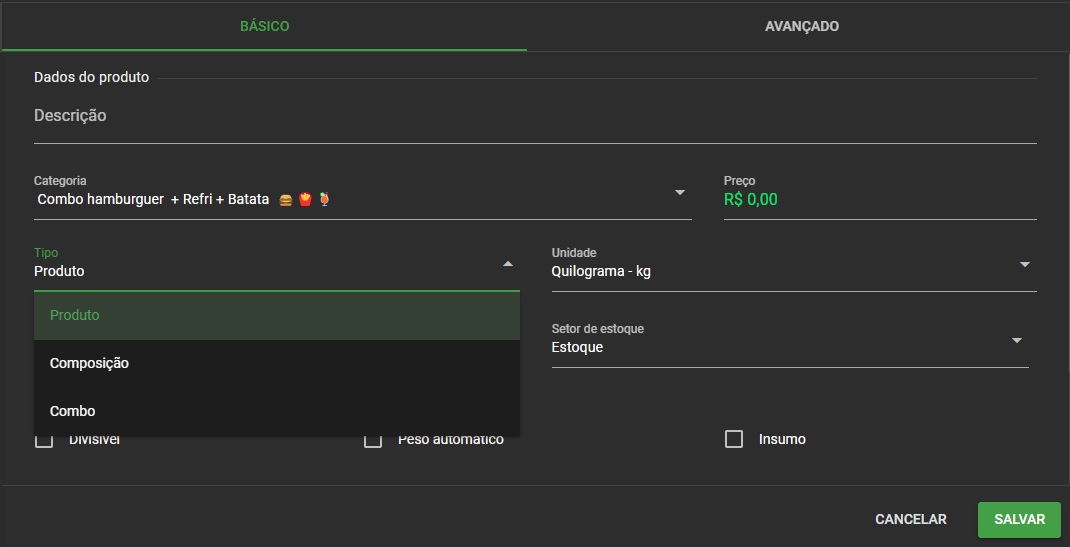This screenshot has width=1070, height=547.
Task: Click the Categoria dropdown arrow icon
Action: click(680, 192)
